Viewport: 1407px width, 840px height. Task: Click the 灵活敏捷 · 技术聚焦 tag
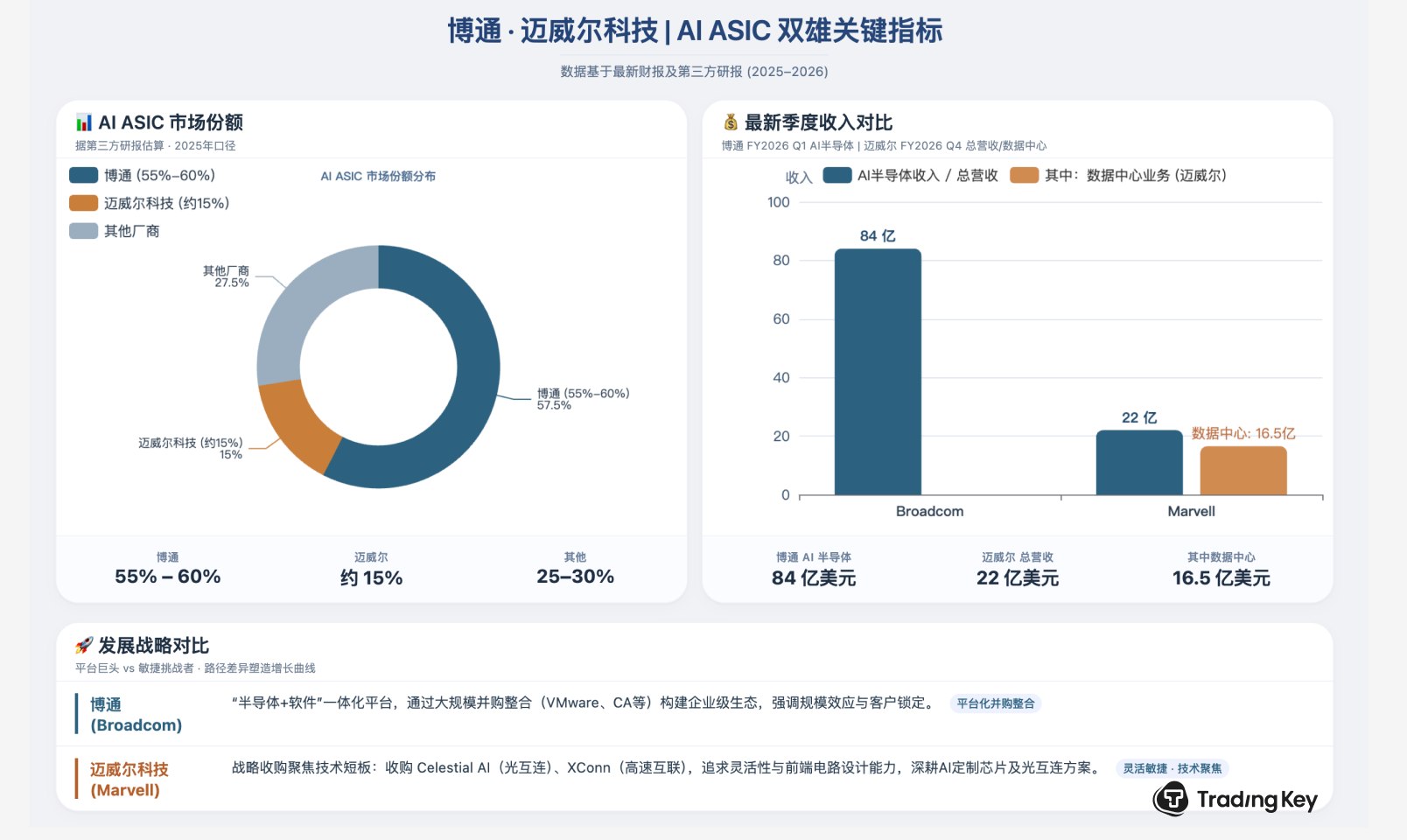point(1172,768)
